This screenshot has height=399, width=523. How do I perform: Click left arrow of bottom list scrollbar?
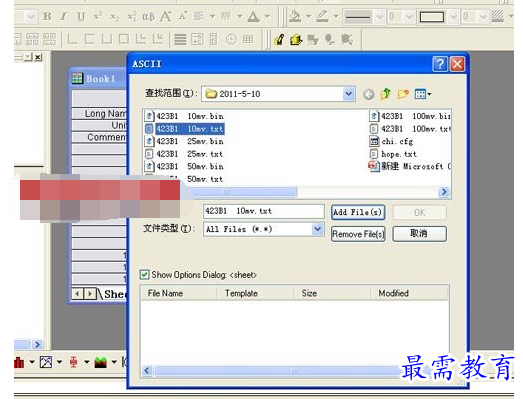click(147, 371)
